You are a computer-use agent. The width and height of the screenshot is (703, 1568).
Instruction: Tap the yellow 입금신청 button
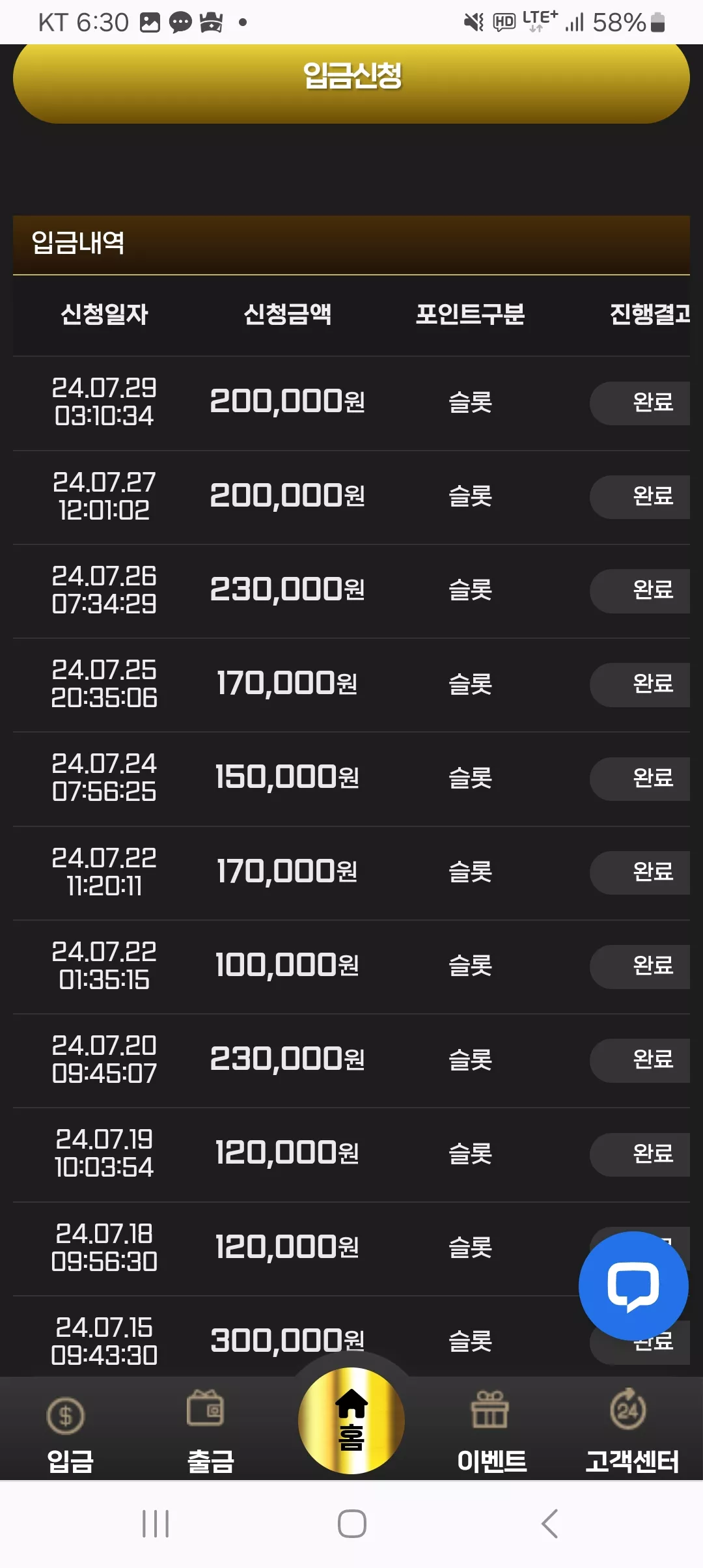click(x=351, y=78)
